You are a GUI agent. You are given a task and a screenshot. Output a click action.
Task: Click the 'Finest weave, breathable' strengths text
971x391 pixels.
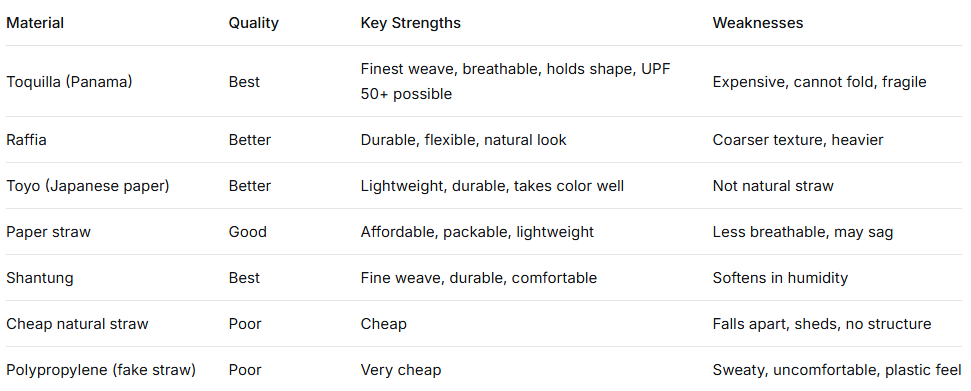pyautogui.click(x=451, y=69)
